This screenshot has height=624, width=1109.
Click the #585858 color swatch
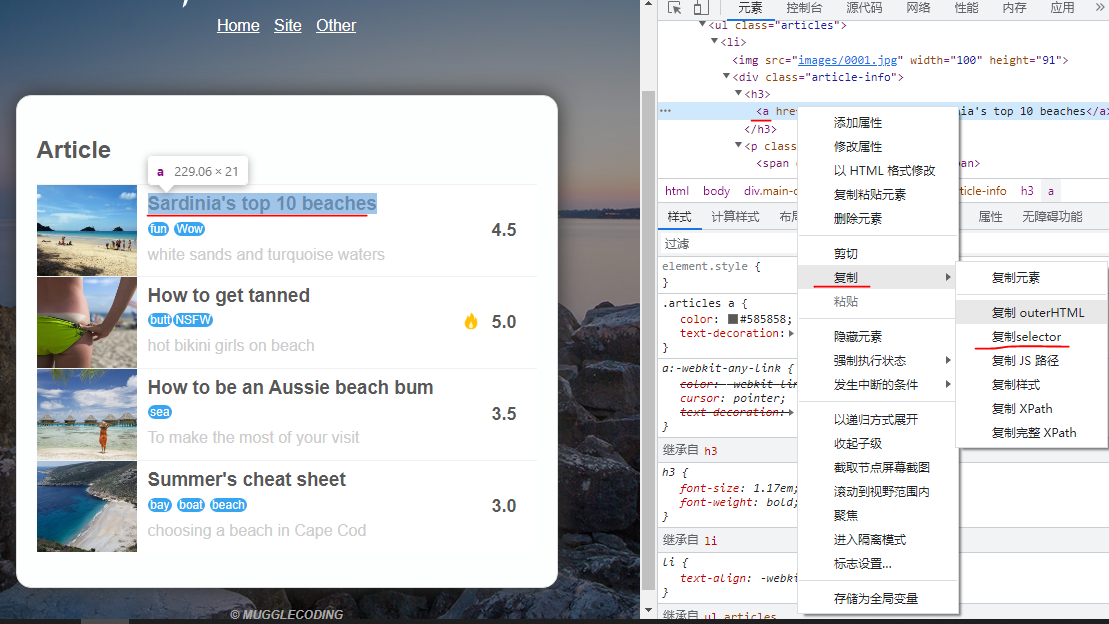[x=733, y=319]
